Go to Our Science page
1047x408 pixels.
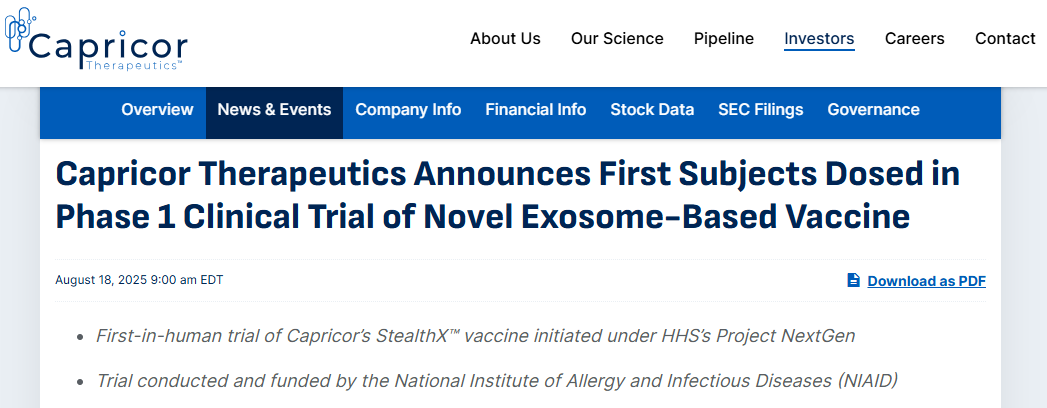pos(617,38)
